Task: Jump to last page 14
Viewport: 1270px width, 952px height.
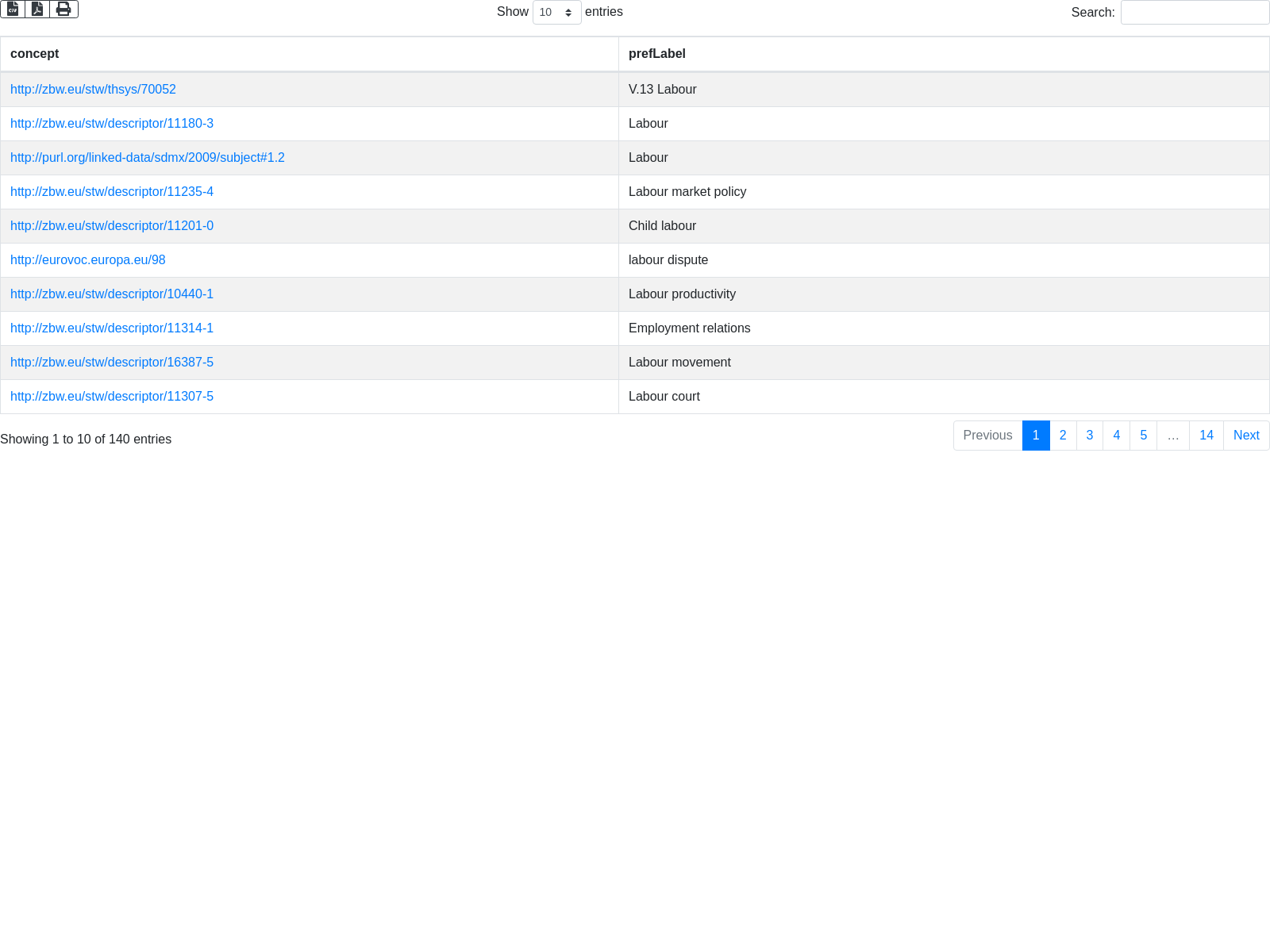Action: [x=1206, y=436]
